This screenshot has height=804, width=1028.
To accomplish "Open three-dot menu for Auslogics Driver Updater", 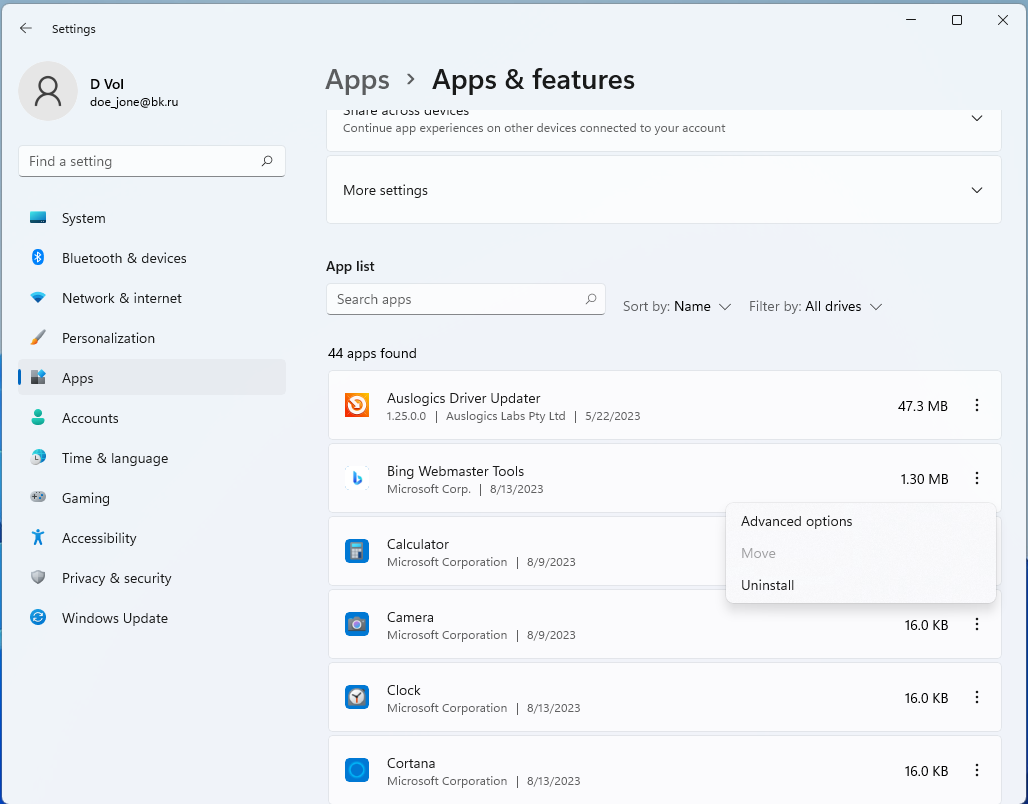I will [x=977, y=405].
